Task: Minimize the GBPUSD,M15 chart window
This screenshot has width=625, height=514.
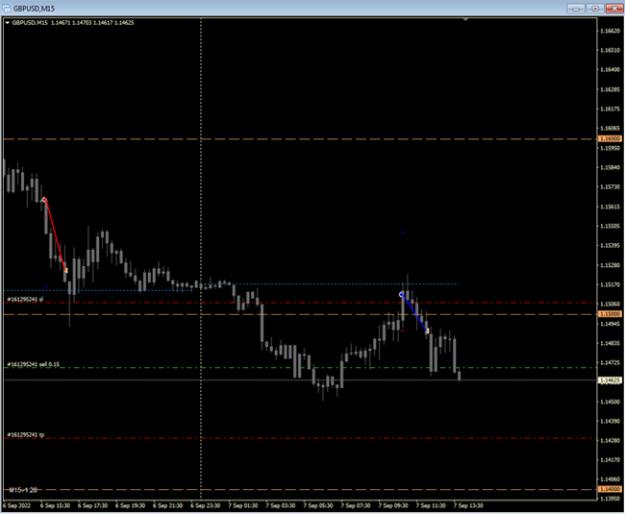Action: pyautogui.click(x=576, y=8)
